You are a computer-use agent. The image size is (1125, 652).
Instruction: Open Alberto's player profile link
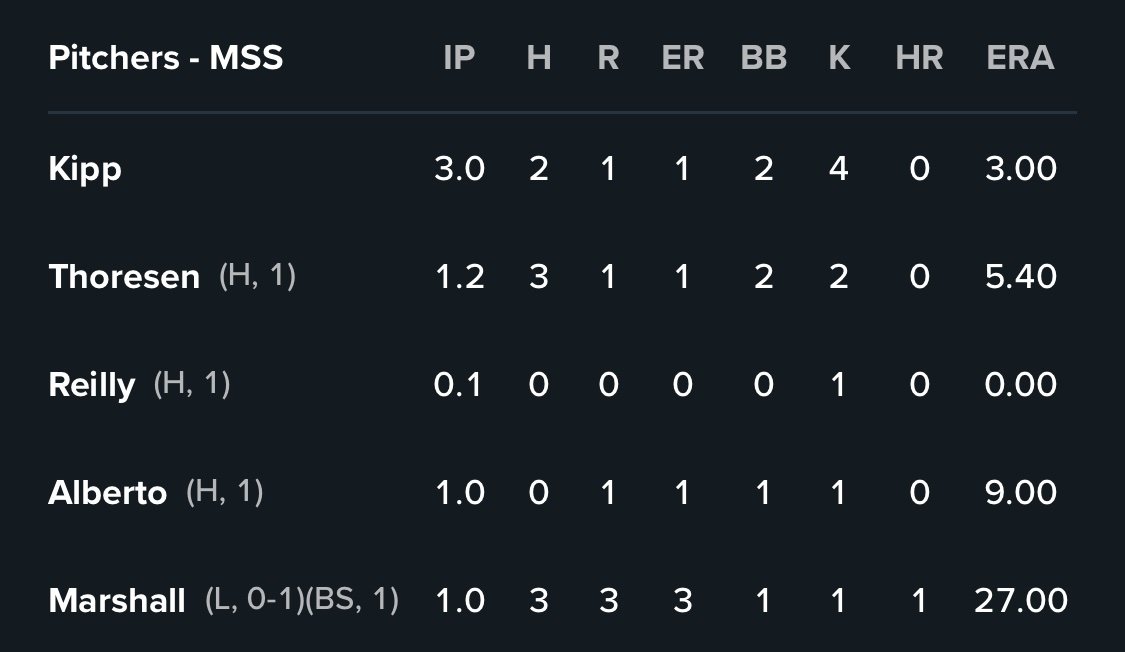click(x=108, y=493)
